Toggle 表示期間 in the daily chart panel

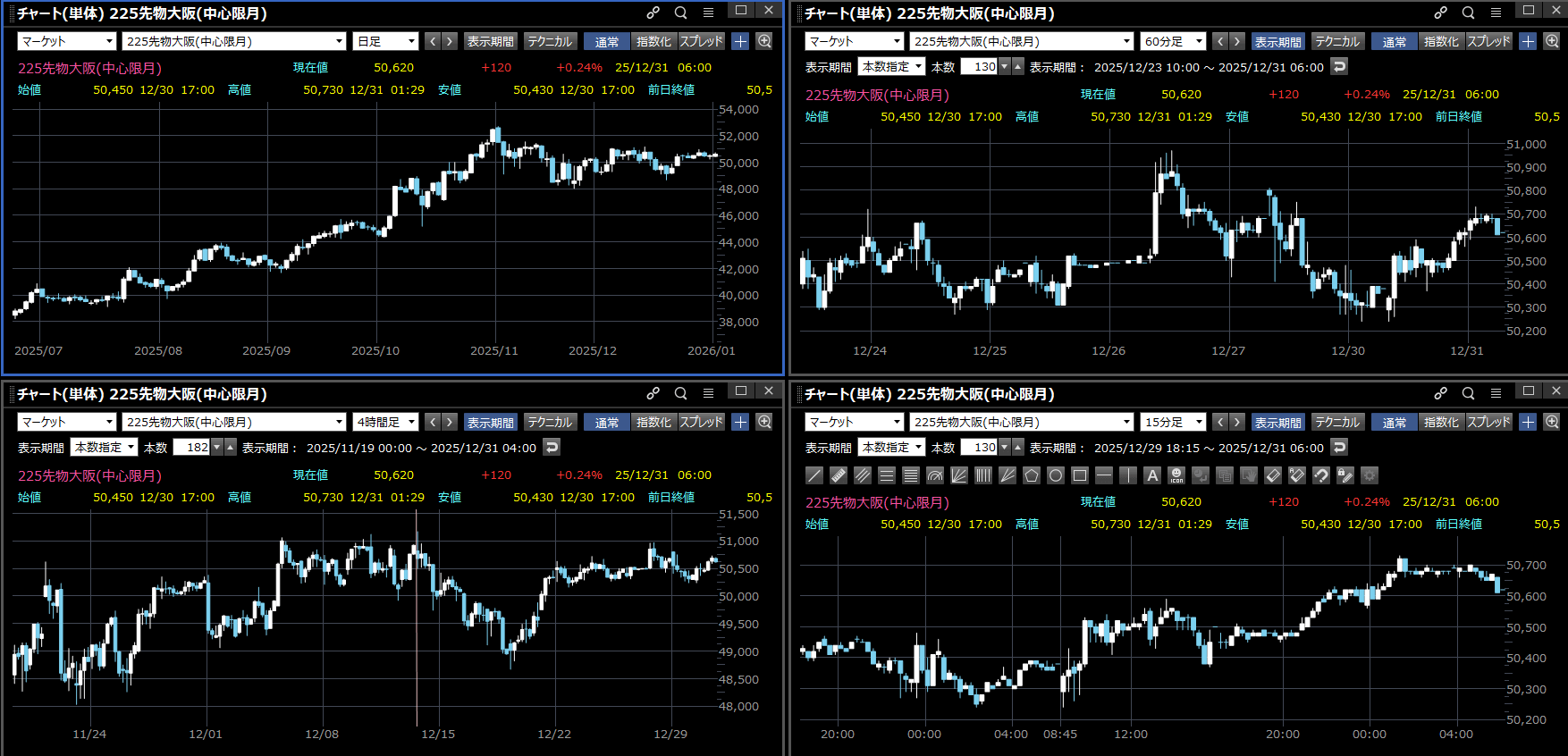point(490,41)
